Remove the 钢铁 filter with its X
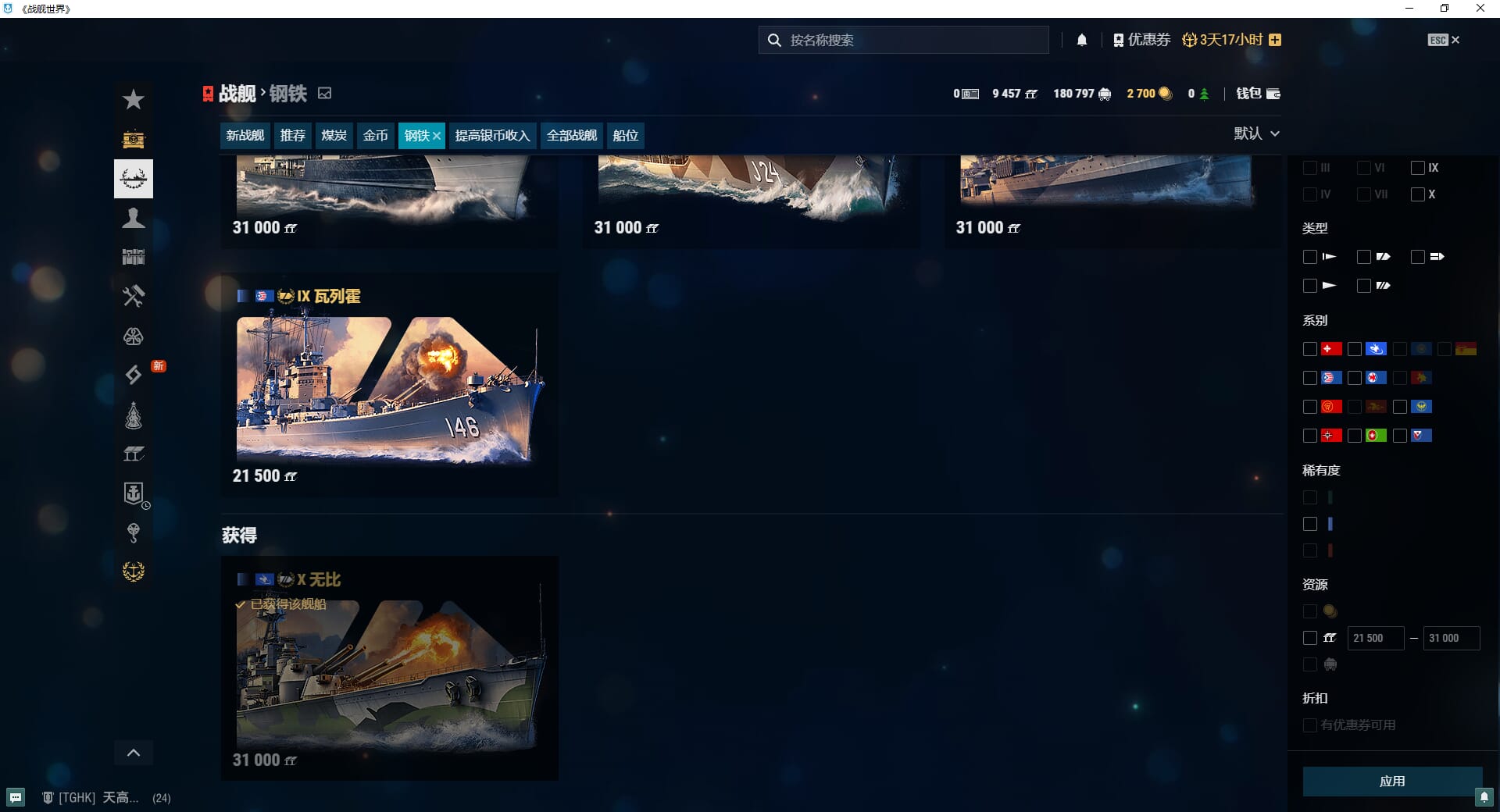 pos(437,136)
